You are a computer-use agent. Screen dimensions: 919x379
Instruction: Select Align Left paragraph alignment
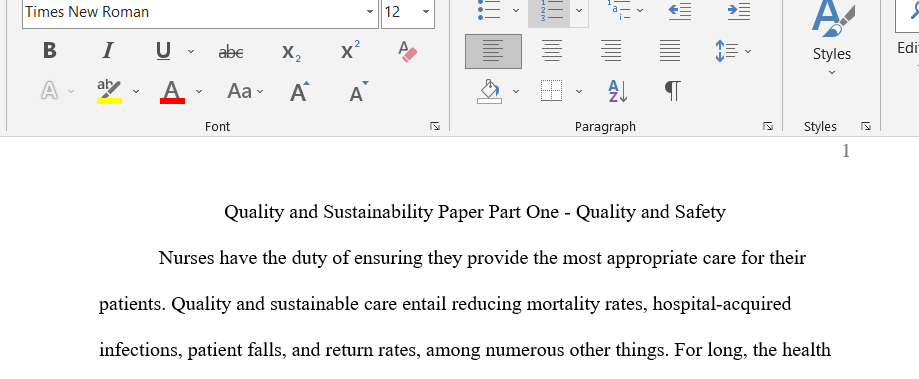pos(493,51)
